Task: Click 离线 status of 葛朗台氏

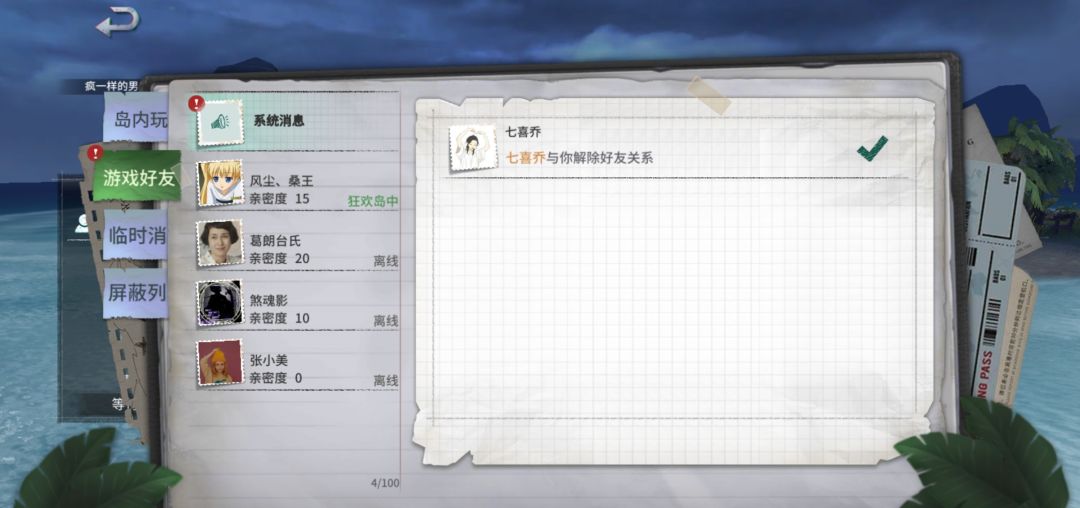Action: pyautogui.click(x=386, y=262)
